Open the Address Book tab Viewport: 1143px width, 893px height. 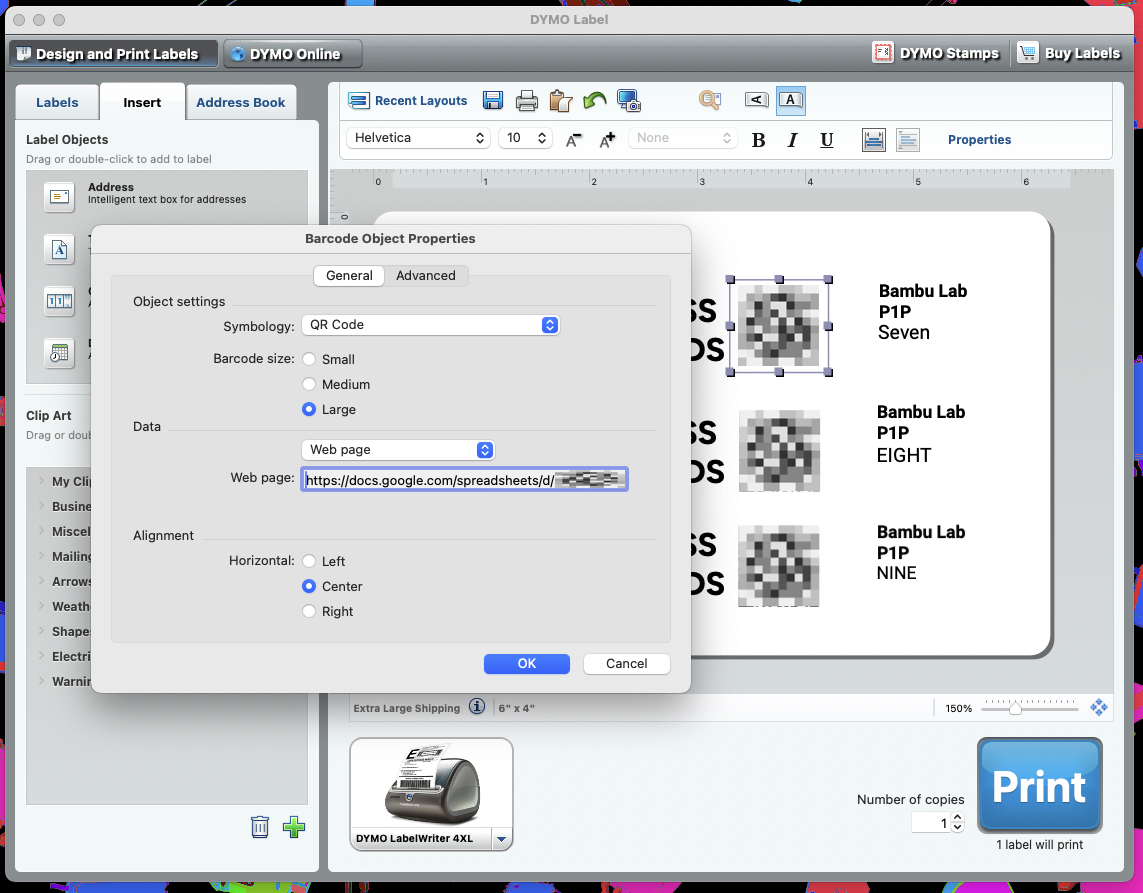tap(240, 102)
